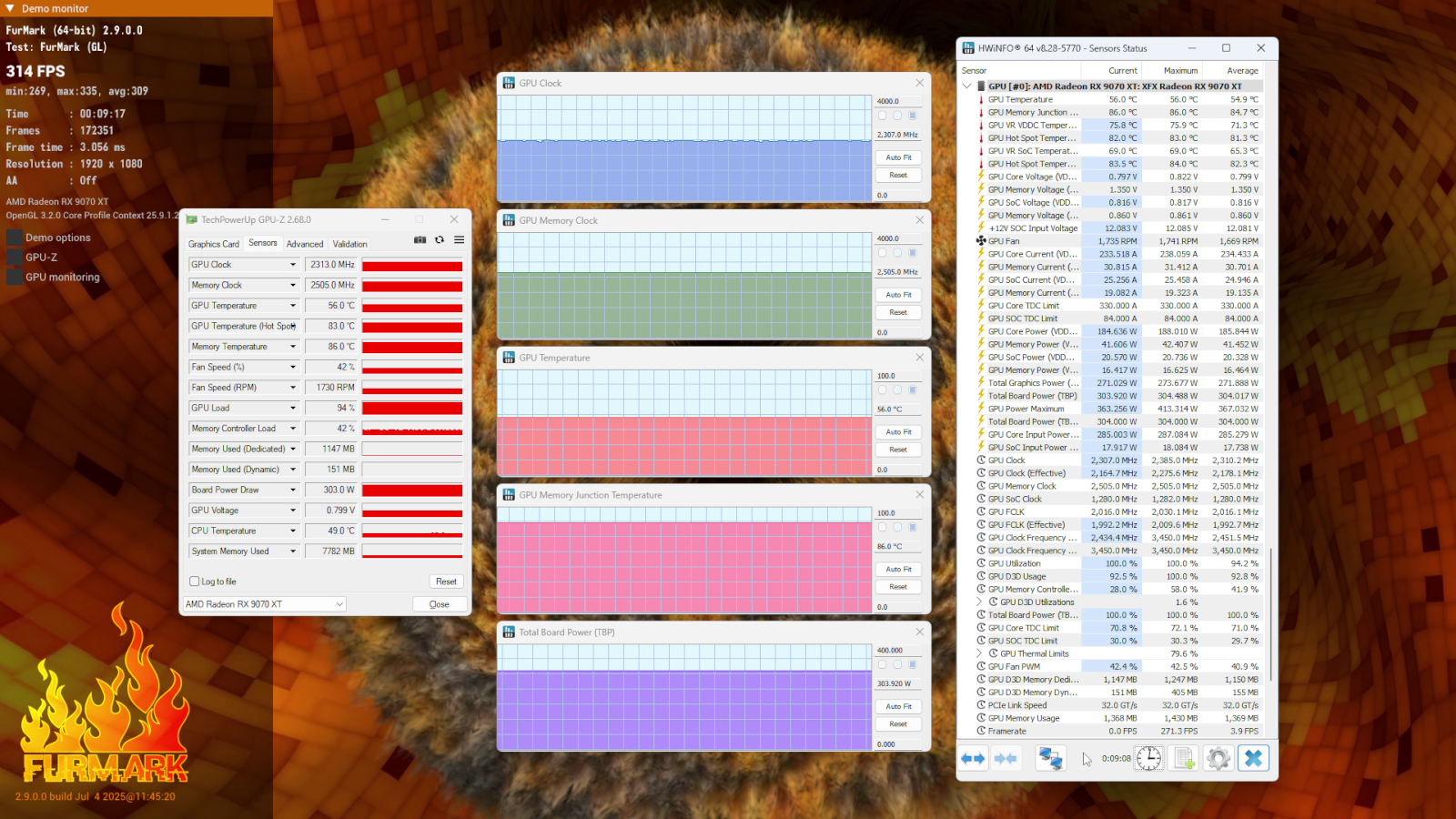
Task: Open the GPU-Z hamburger menu
Action: pyautogui.click(x=459, y=240)
